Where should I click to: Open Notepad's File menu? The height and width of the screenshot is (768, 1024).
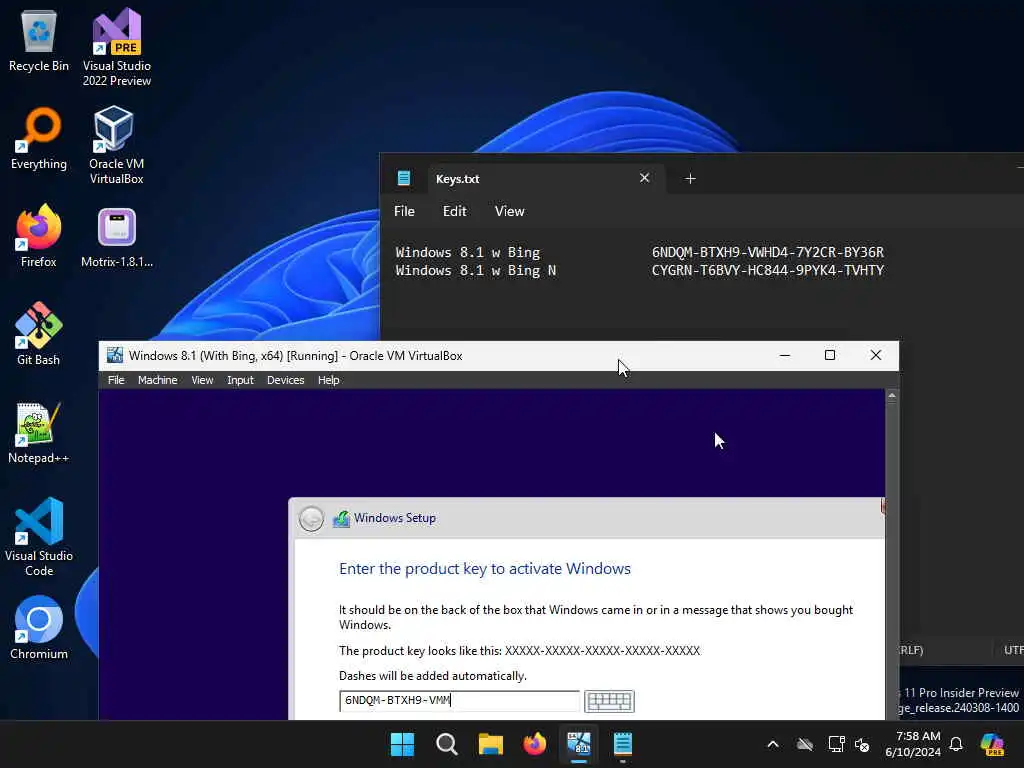click(x=404, y=211)
